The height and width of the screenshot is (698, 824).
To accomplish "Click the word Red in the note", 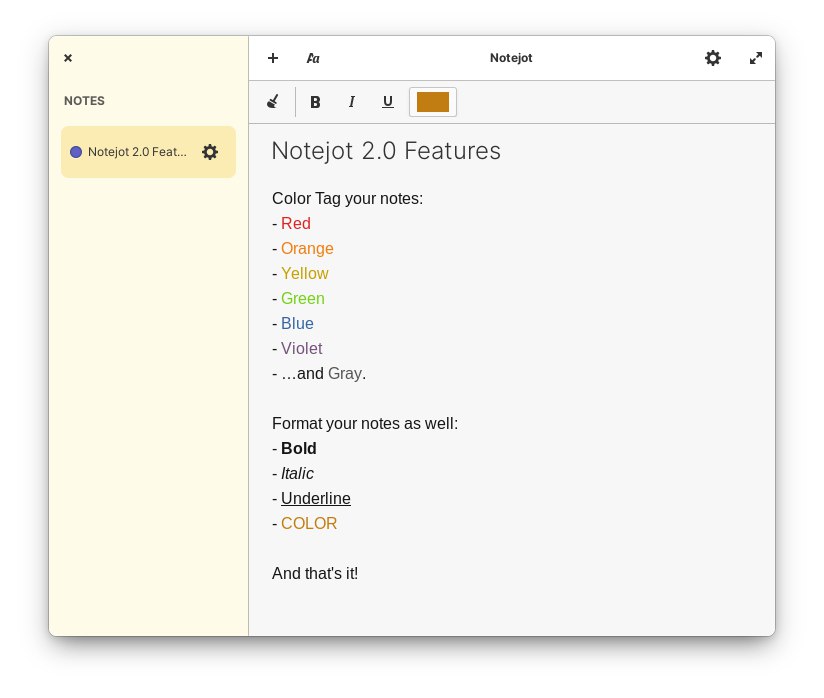I will (x=296, y=223).
